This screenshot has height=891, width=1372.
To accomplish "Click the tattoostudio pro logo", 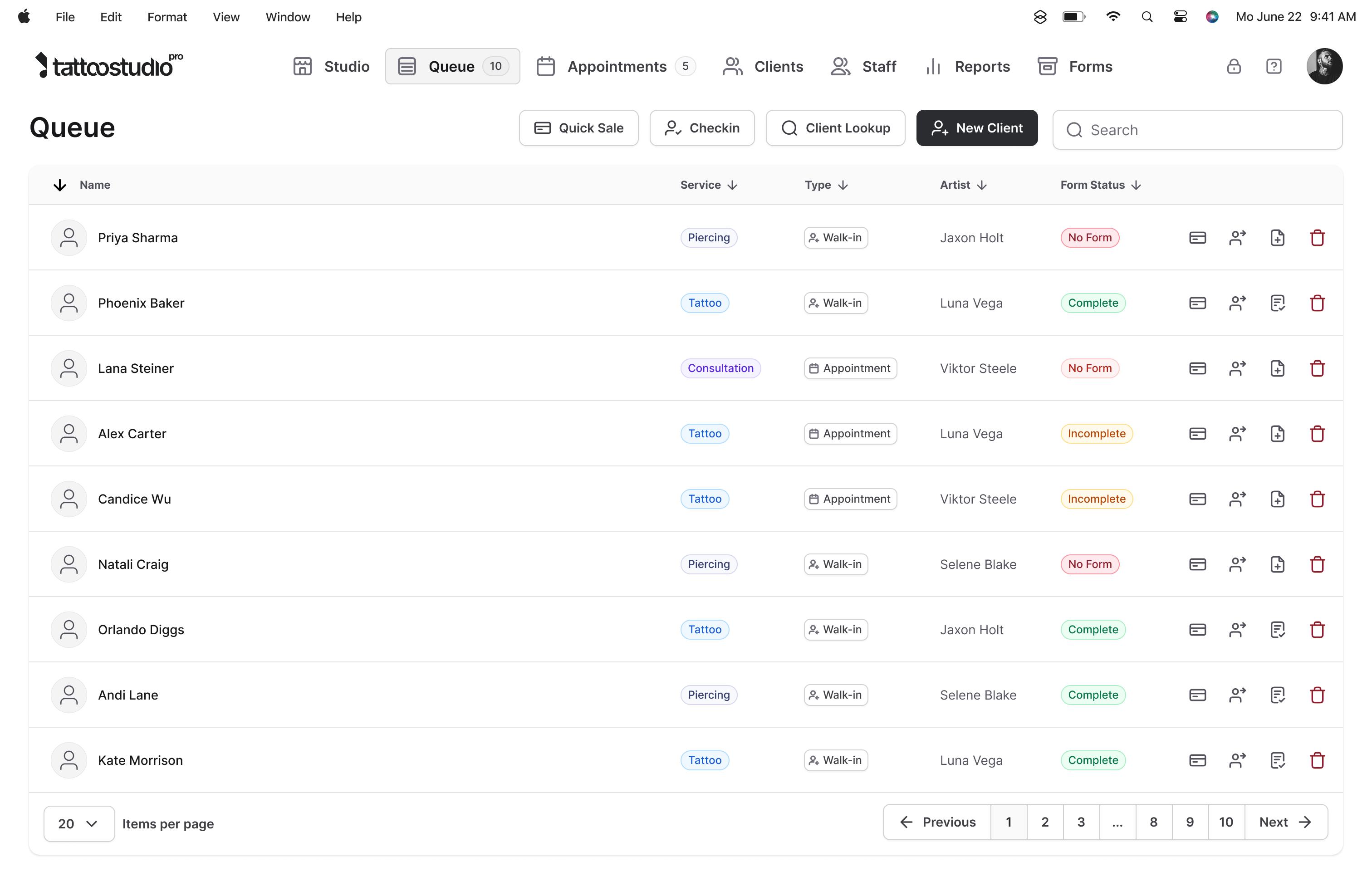I will point(109,65).
